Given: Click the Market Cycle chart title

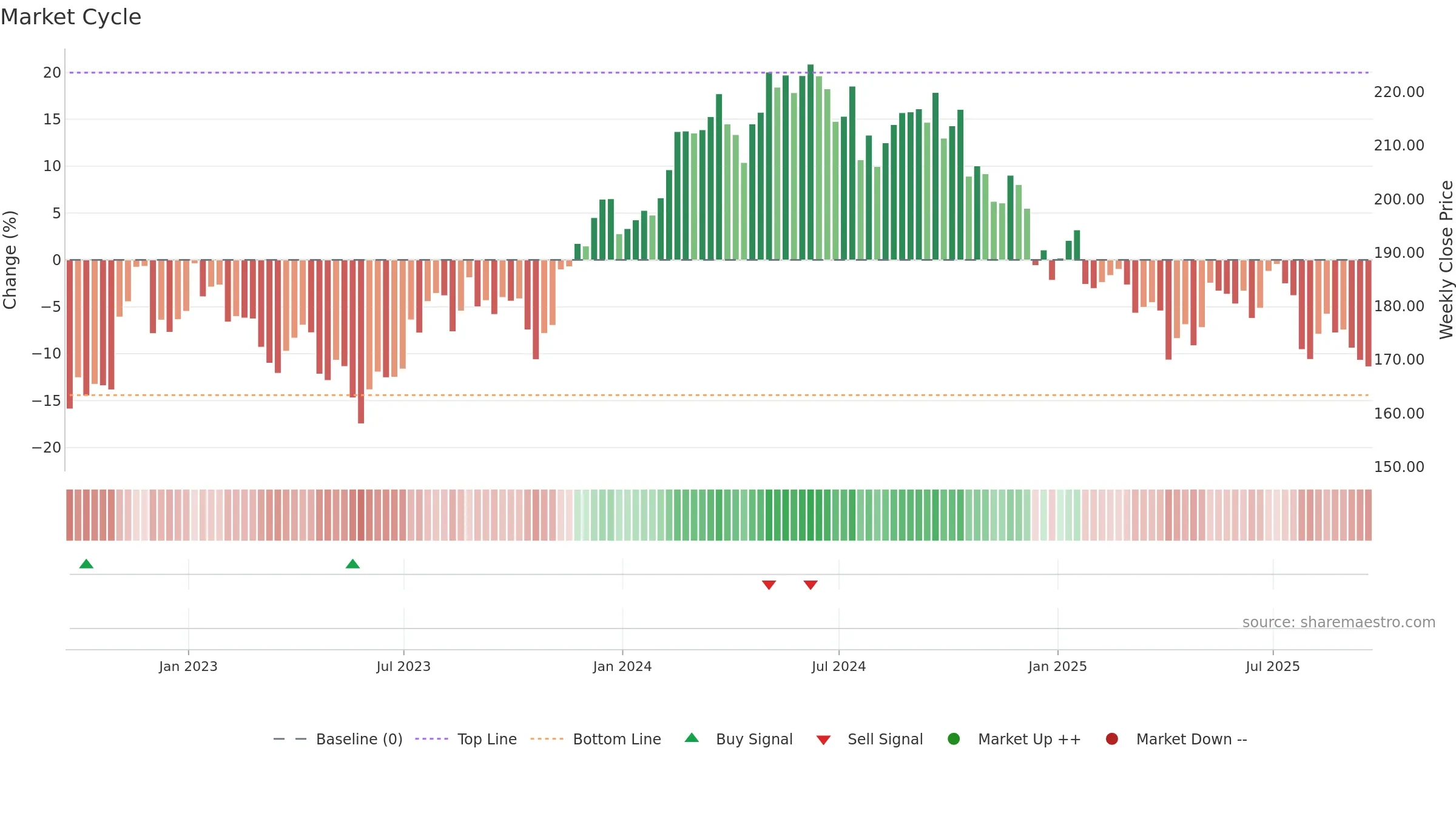Looking at the screenshot, I should (71, 17).
